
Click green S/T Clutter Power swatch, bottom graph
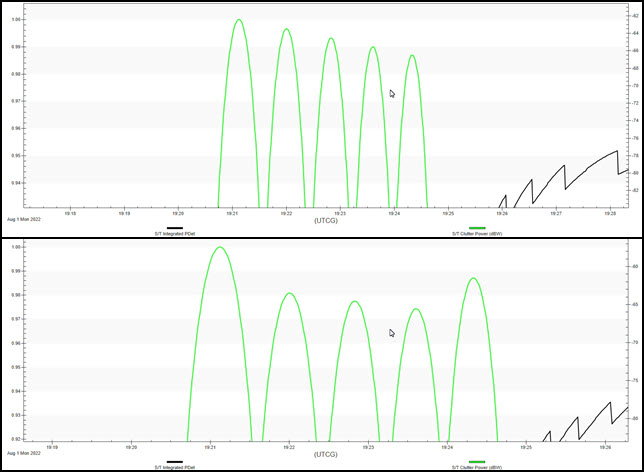(x=477, y=462)
